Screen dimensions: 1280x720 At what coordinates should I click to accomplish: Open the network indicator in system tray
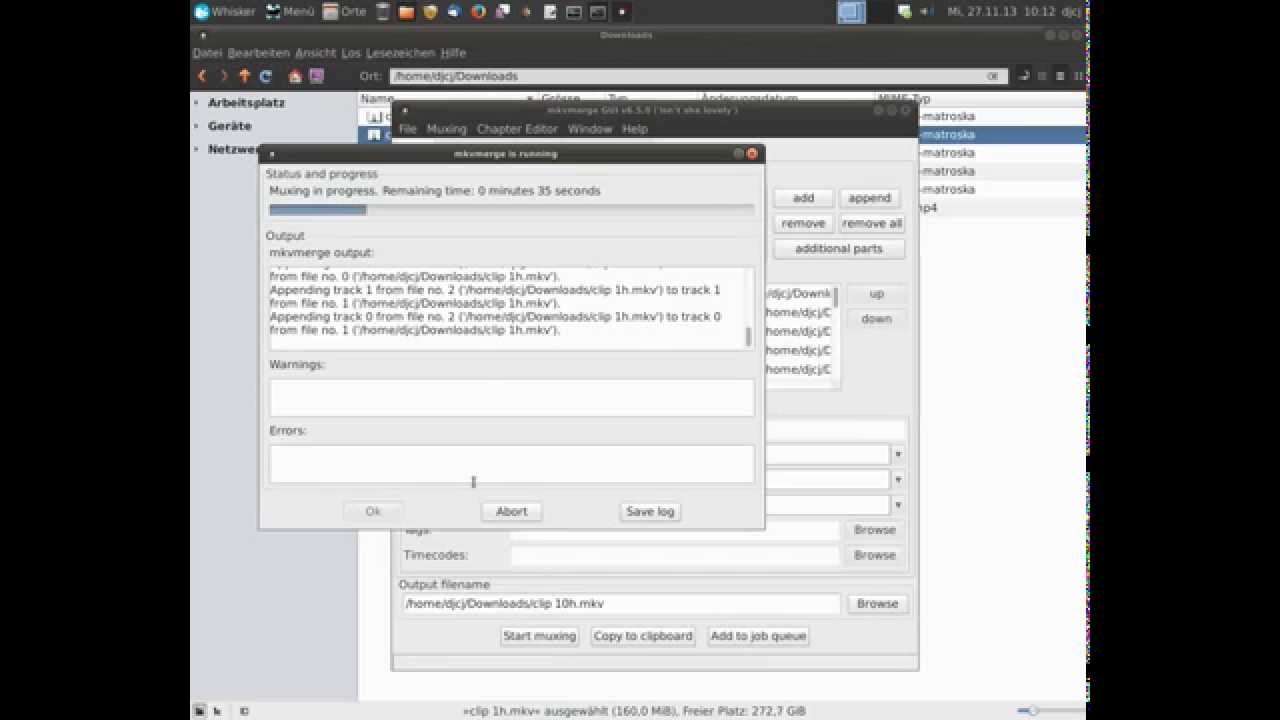click(x=904, y=12)
